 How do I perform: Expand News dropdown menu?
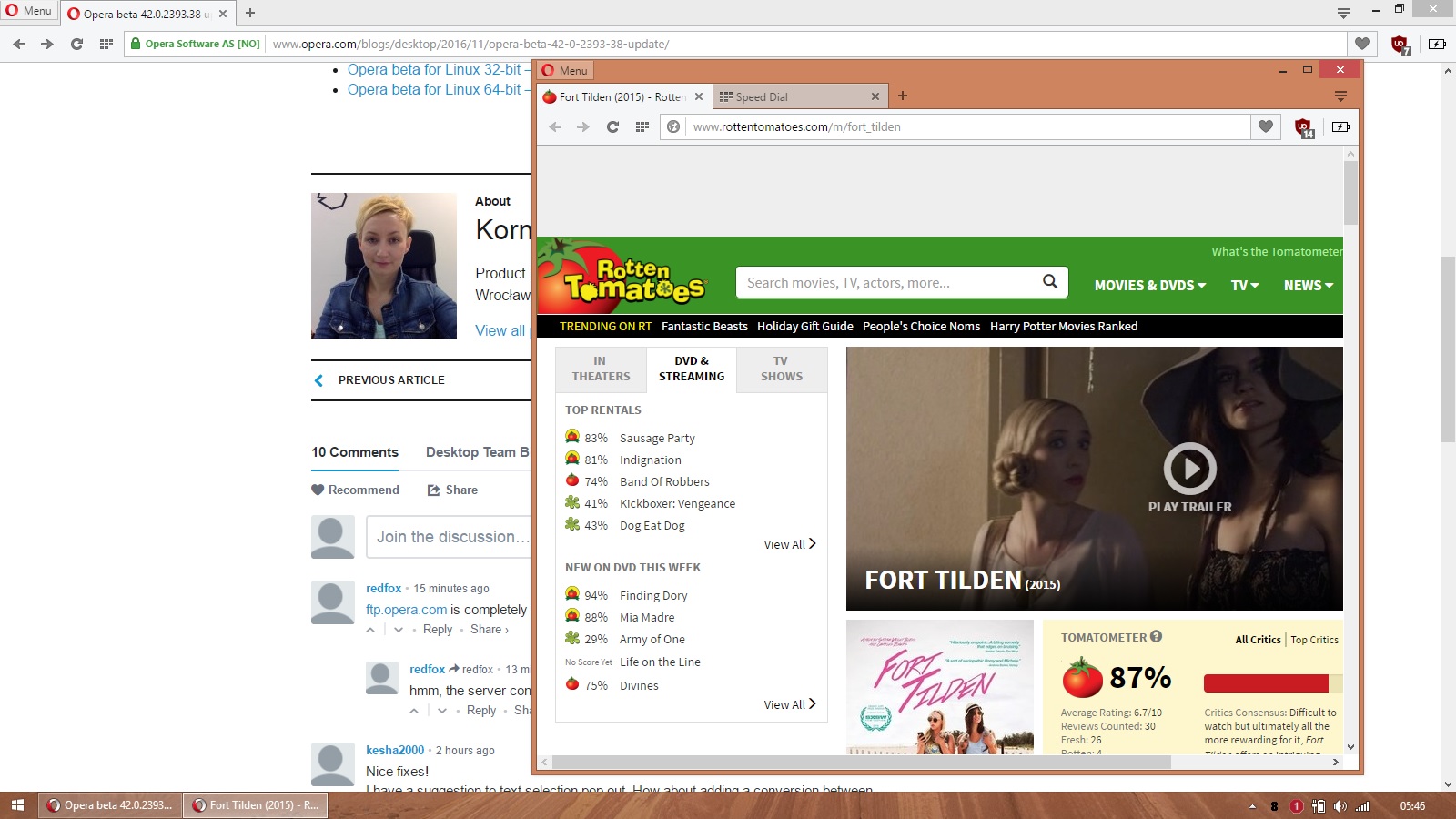tap(1309, 285)
